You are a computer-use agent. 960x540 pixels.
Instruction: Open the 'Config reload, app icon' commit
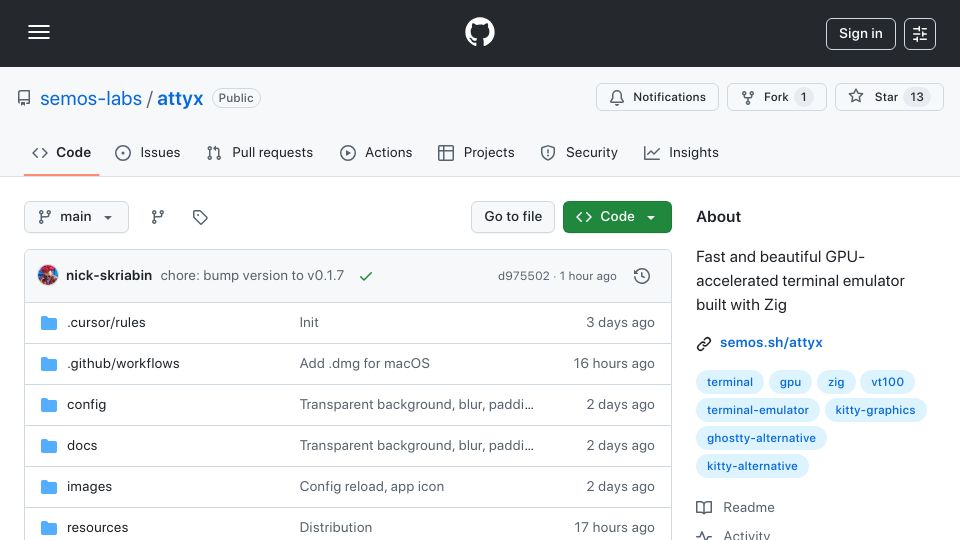(372, 487)
